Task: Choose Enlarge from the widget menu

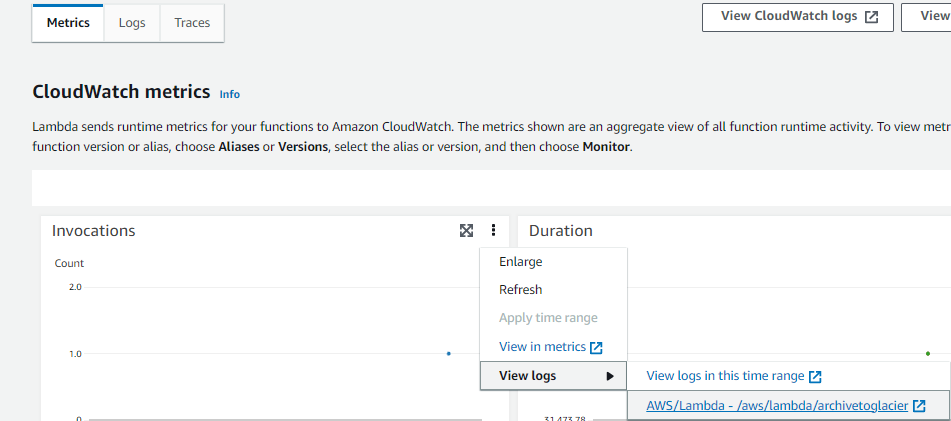Action: (x=521, y=262)
